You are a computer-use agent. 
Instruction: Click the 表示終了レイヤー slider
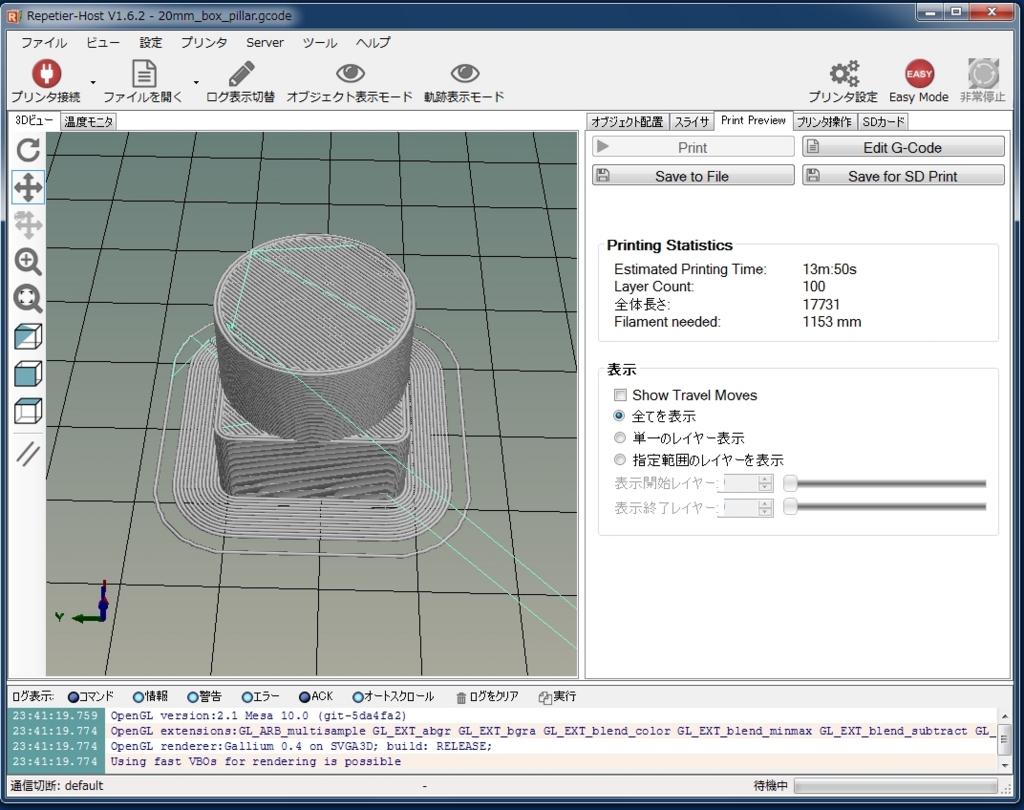885,507
